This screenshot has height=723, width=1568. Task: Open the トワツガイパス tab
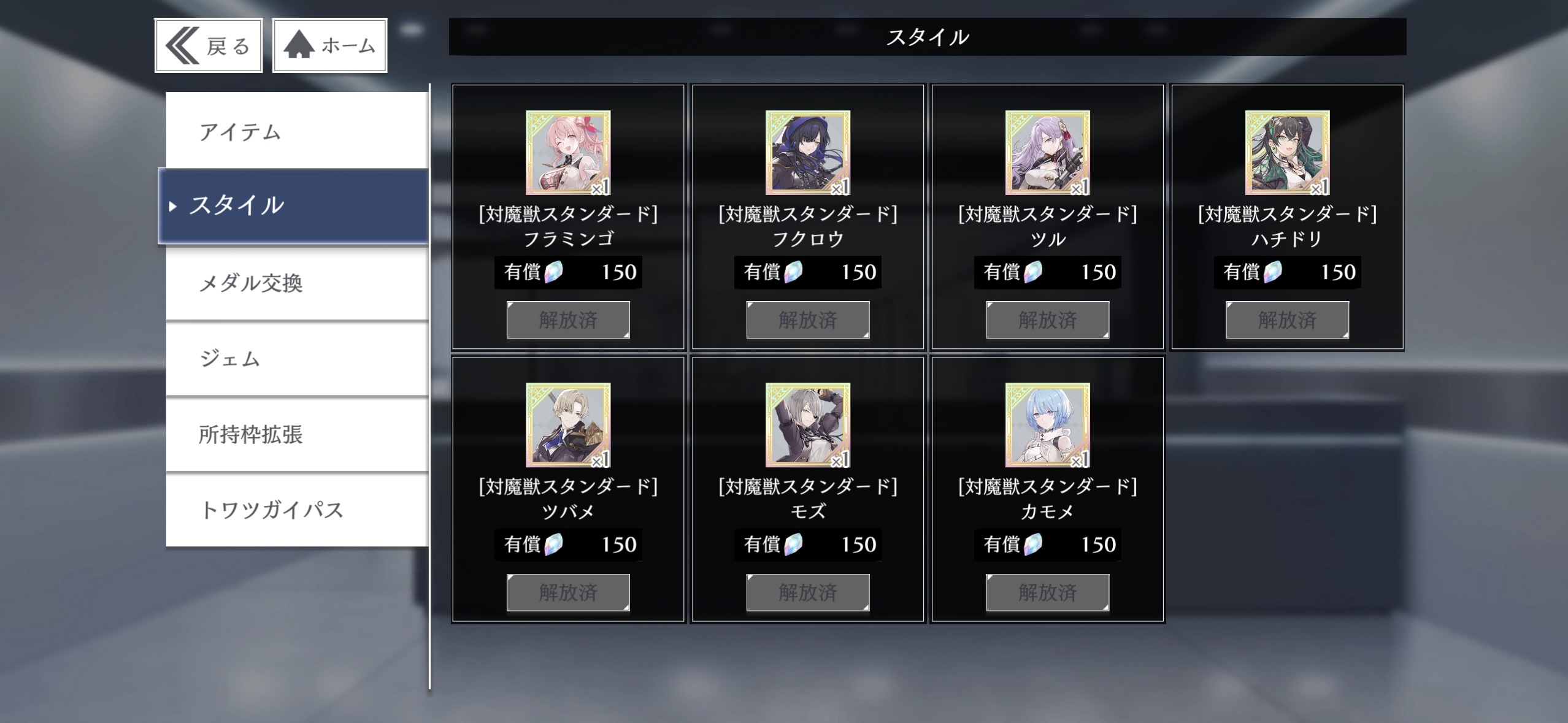297,510
